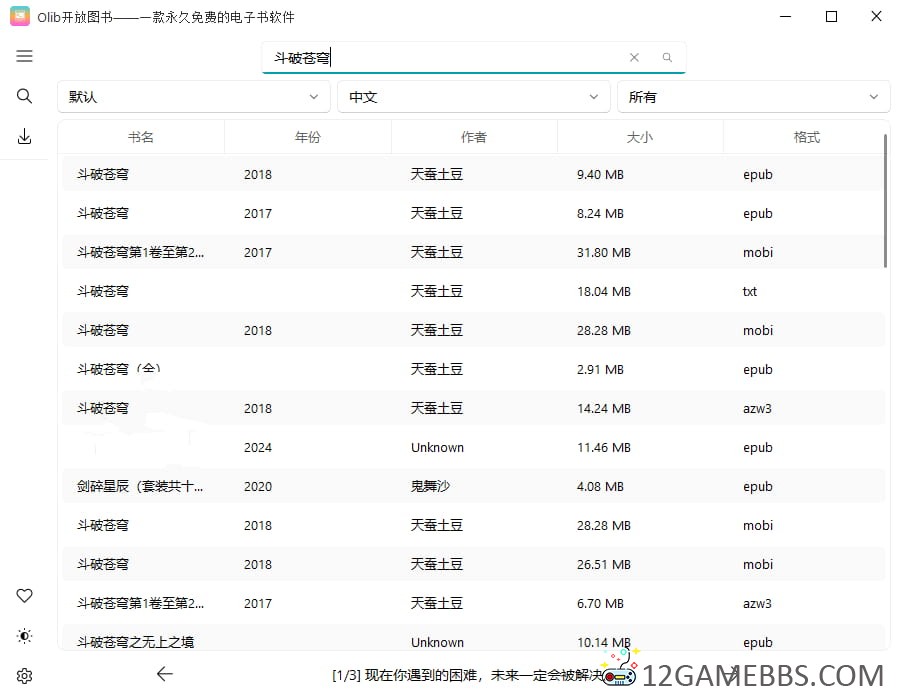Clear the search box text
The height and width of the screenshot is (700, 900).
tap(634, 58)
